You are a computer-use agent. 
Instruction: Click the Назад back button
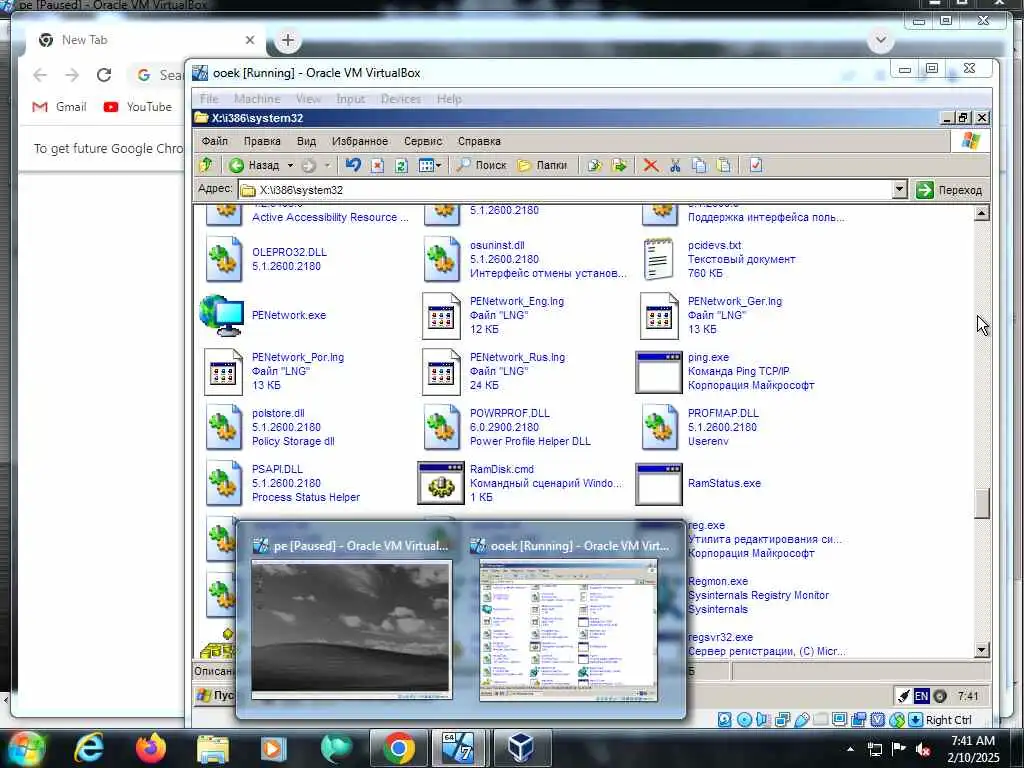pos(255,165)
